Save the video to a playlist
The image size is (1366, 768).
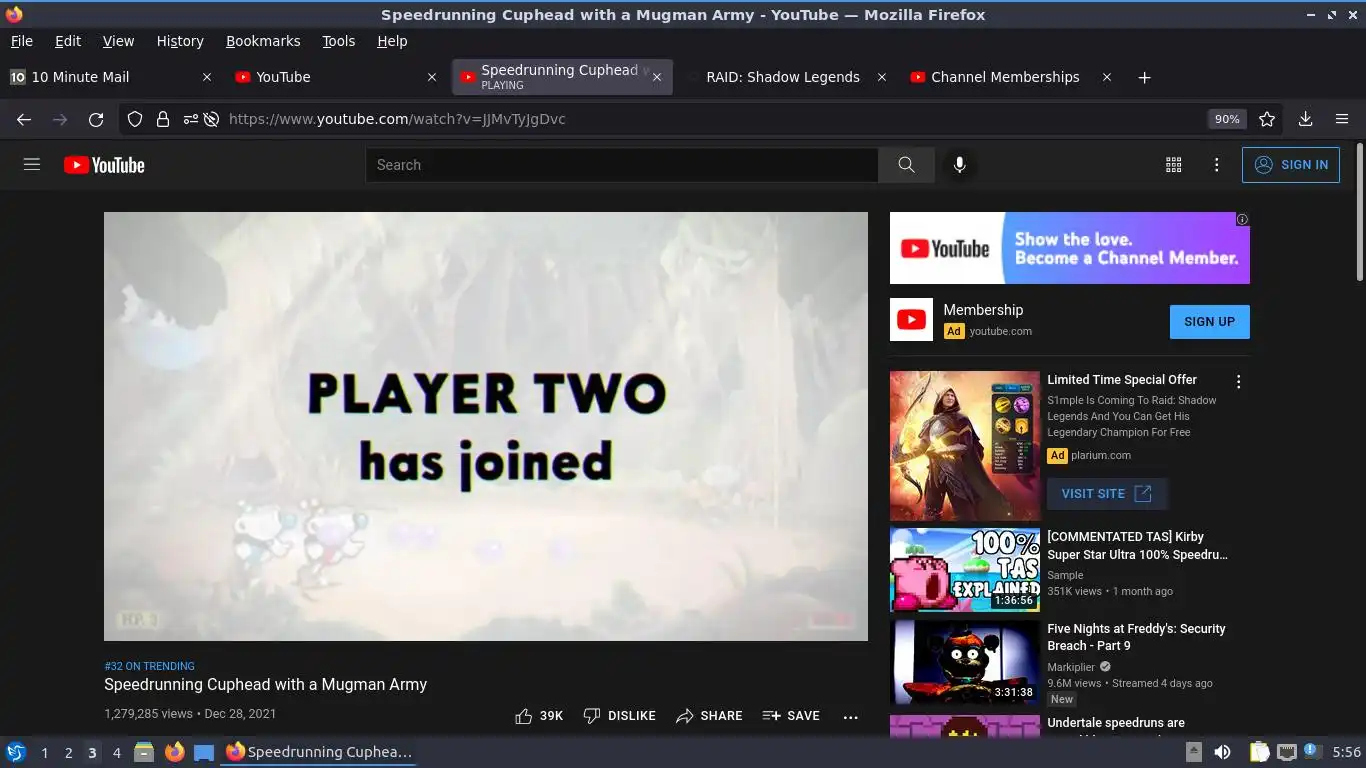coord(791,716)
